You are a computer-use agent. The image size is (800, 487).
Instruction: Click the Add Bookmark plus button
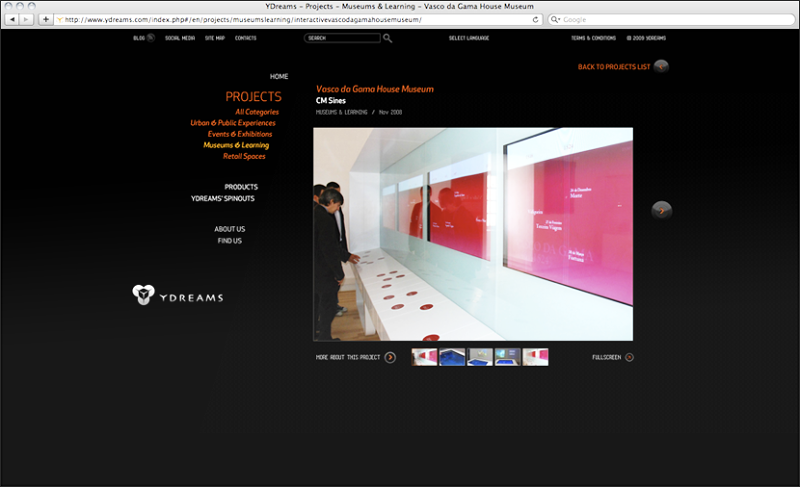46,19
